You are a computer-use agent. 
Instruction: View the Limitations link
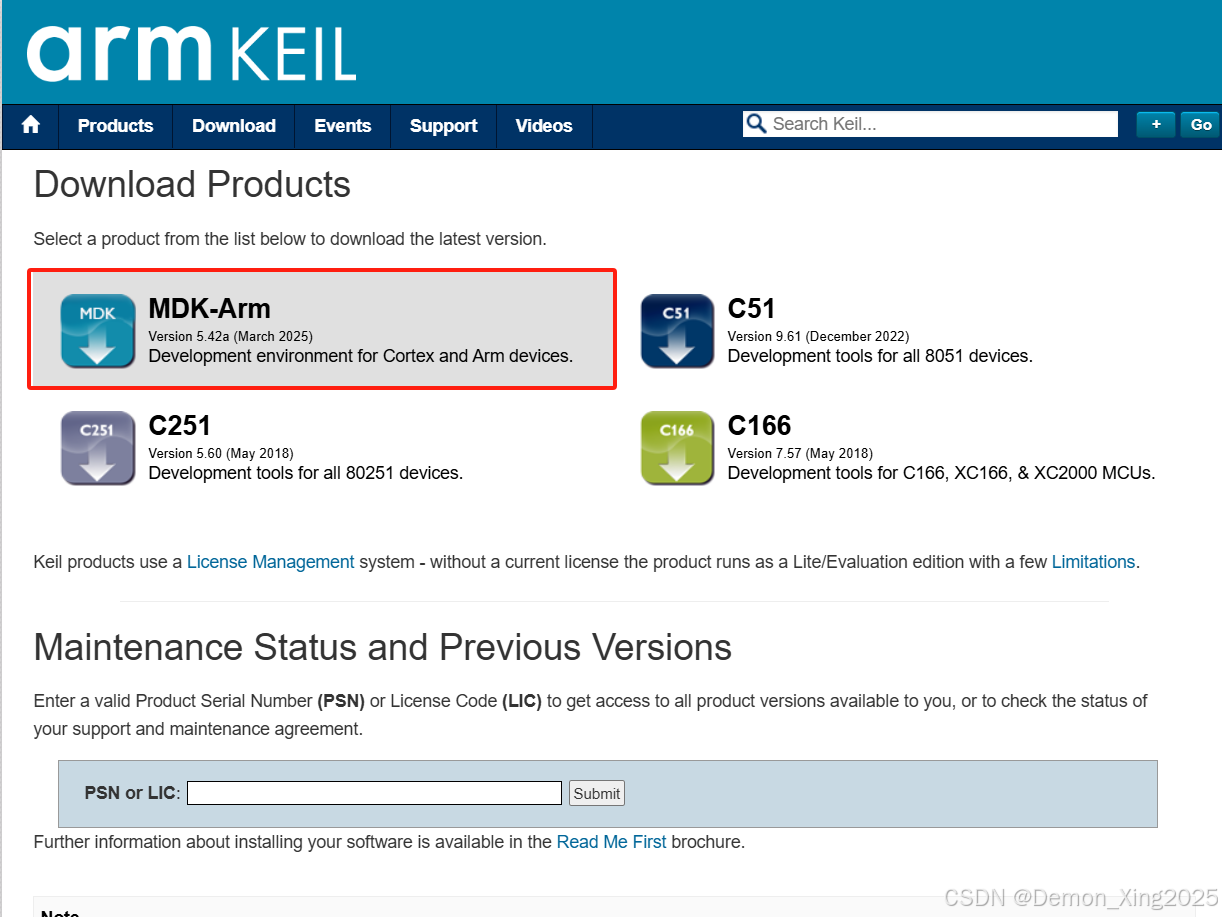coord(1093,562)
